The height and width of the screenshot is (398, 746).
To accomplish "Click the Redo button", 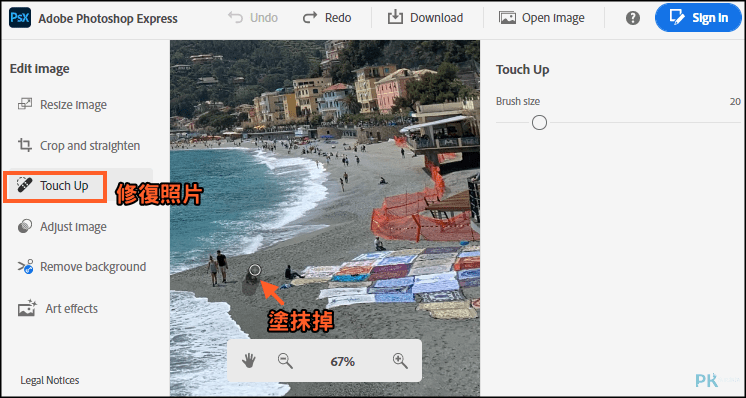I will click(327, 18).
